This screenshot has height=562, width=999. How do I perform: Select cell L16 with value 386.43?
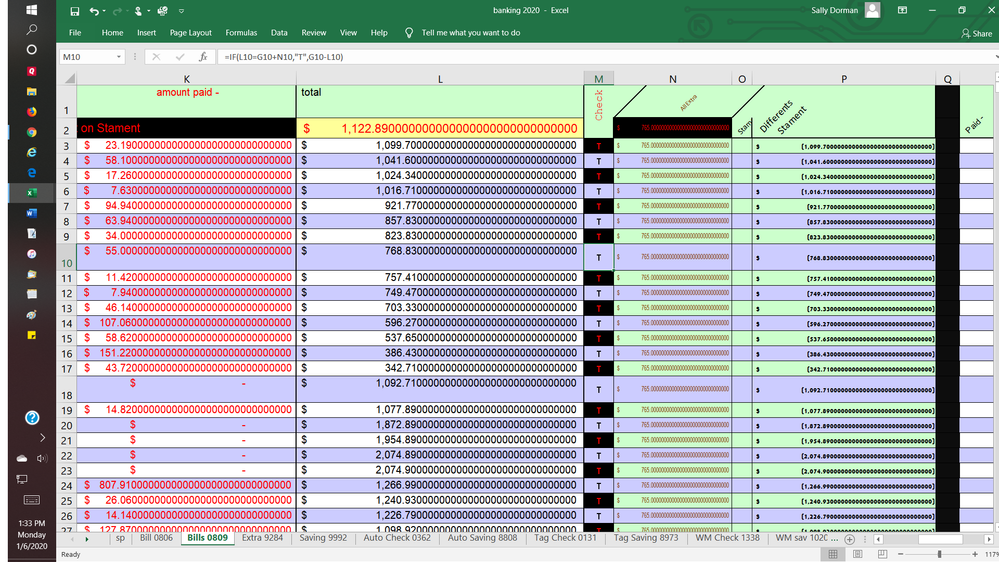[x=440, y=353]
